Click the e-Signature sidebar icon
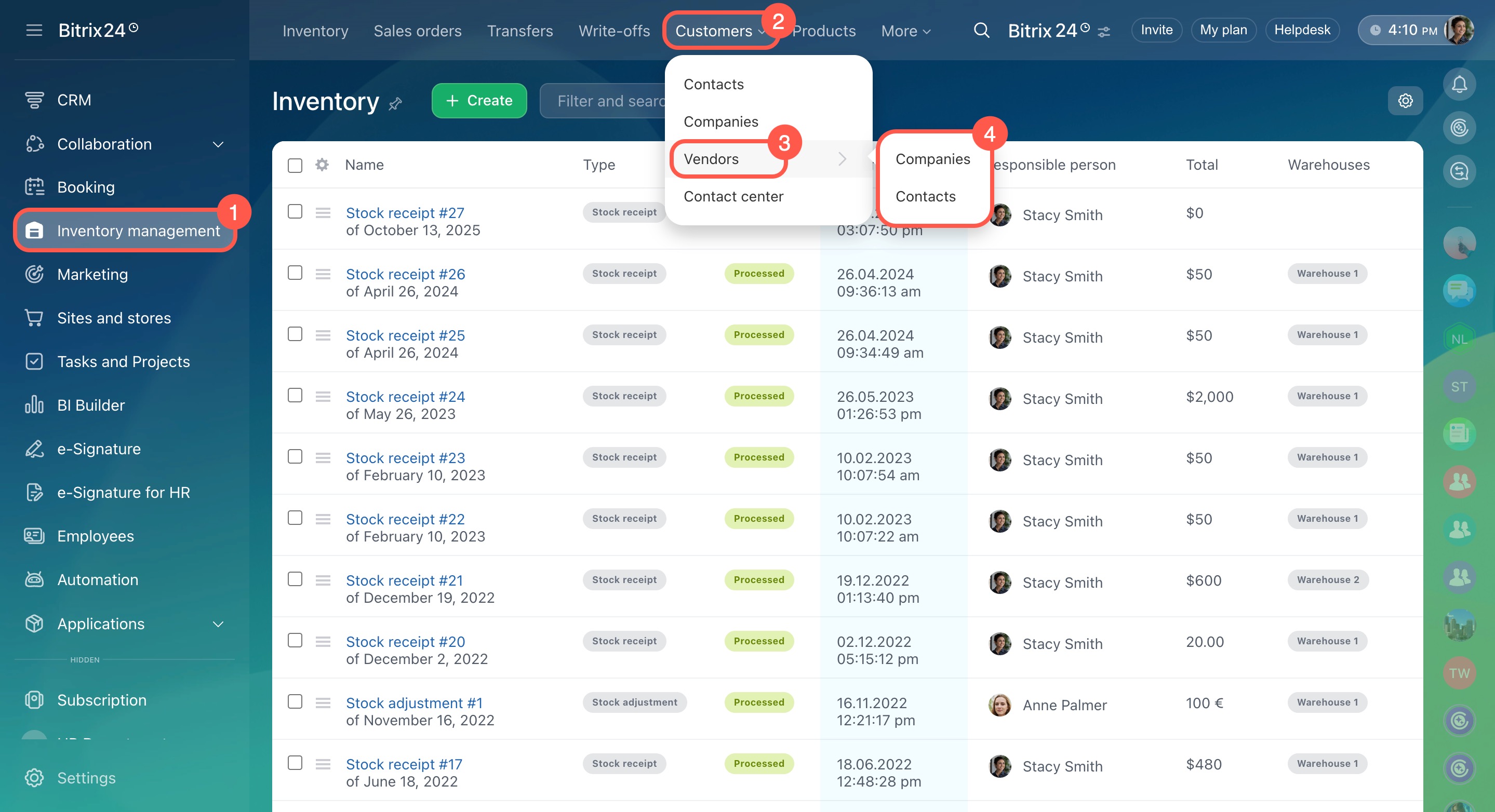 coord(34,449)
